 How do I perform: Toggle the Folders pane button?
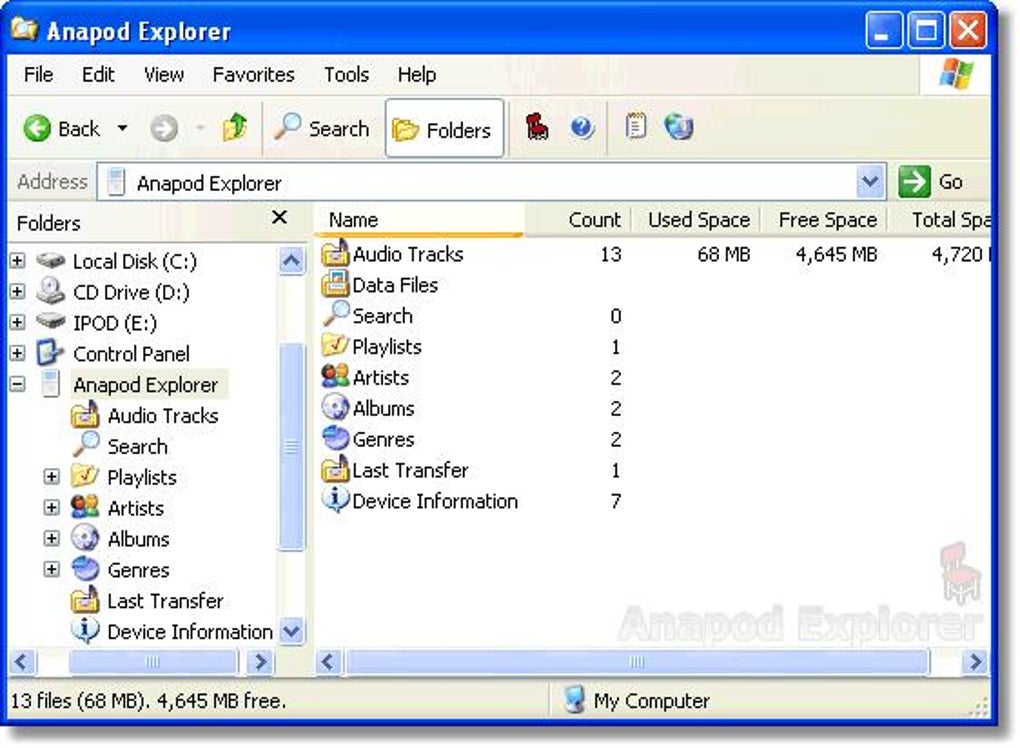(444, 129)
